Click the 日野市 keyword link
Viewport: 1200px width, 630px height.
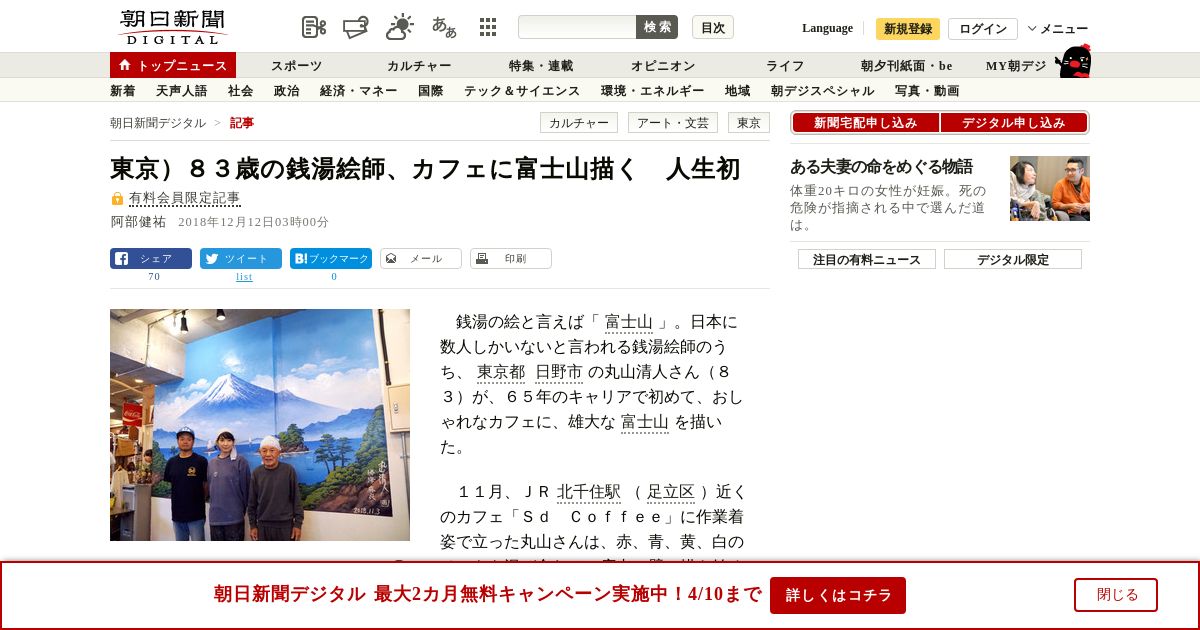pos(559,372)
